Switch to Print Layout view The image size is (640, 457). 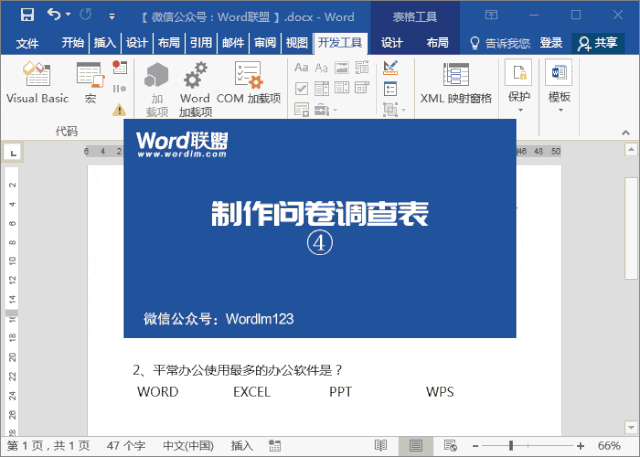pos(416,446)
